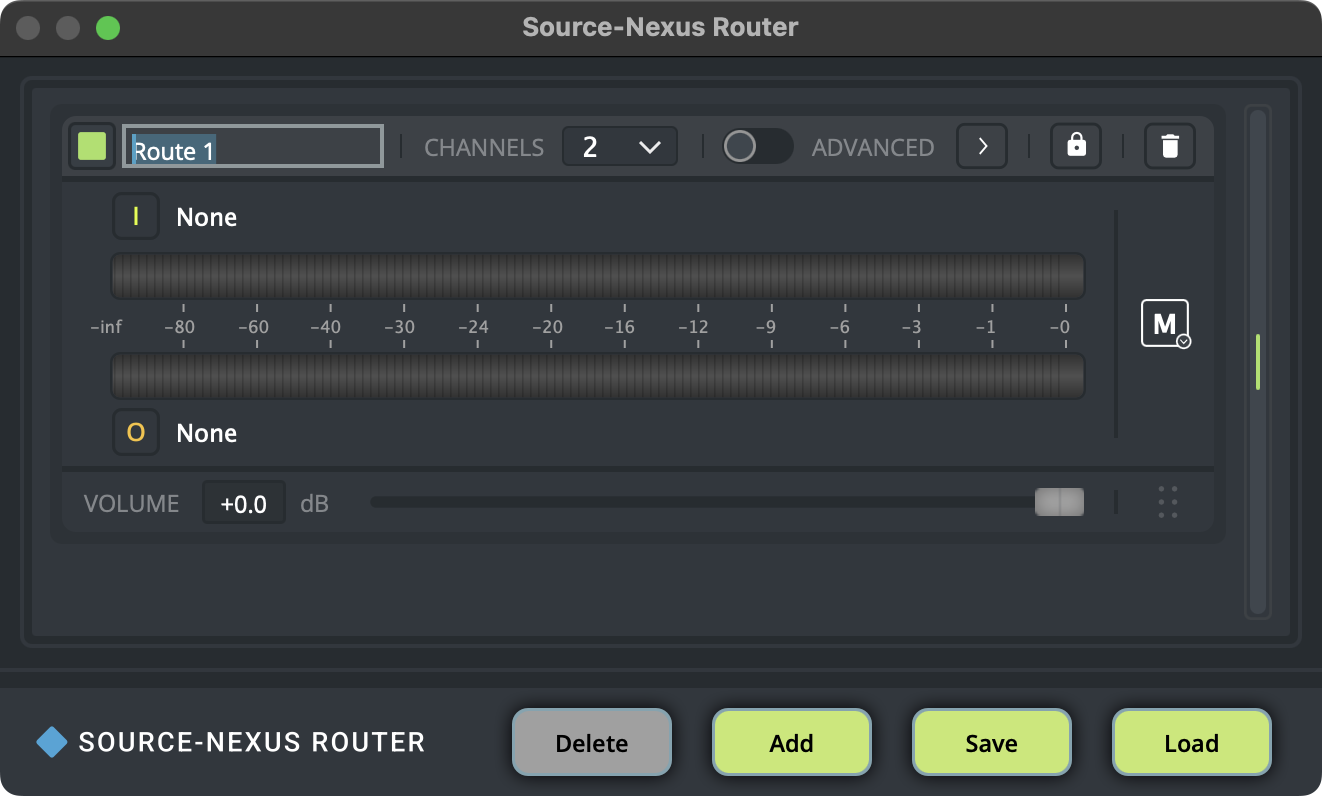Click the -inf meter scale label

coord(106,327)
